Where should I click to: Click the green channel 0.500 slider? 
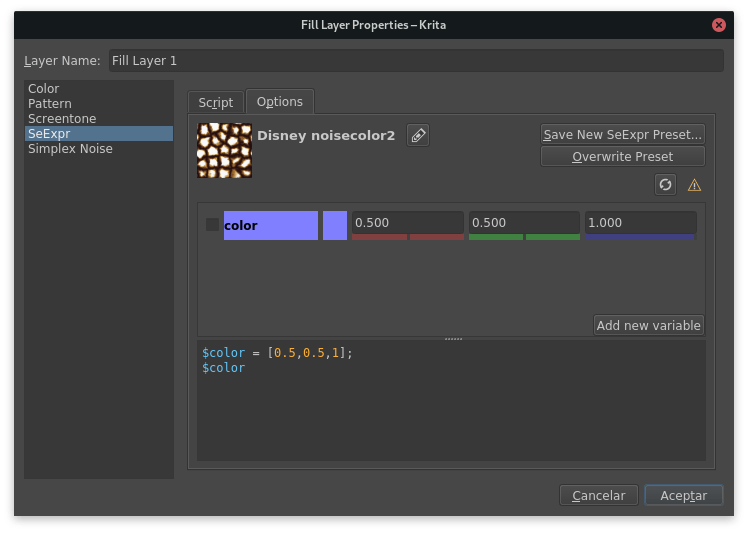[524, 223]
